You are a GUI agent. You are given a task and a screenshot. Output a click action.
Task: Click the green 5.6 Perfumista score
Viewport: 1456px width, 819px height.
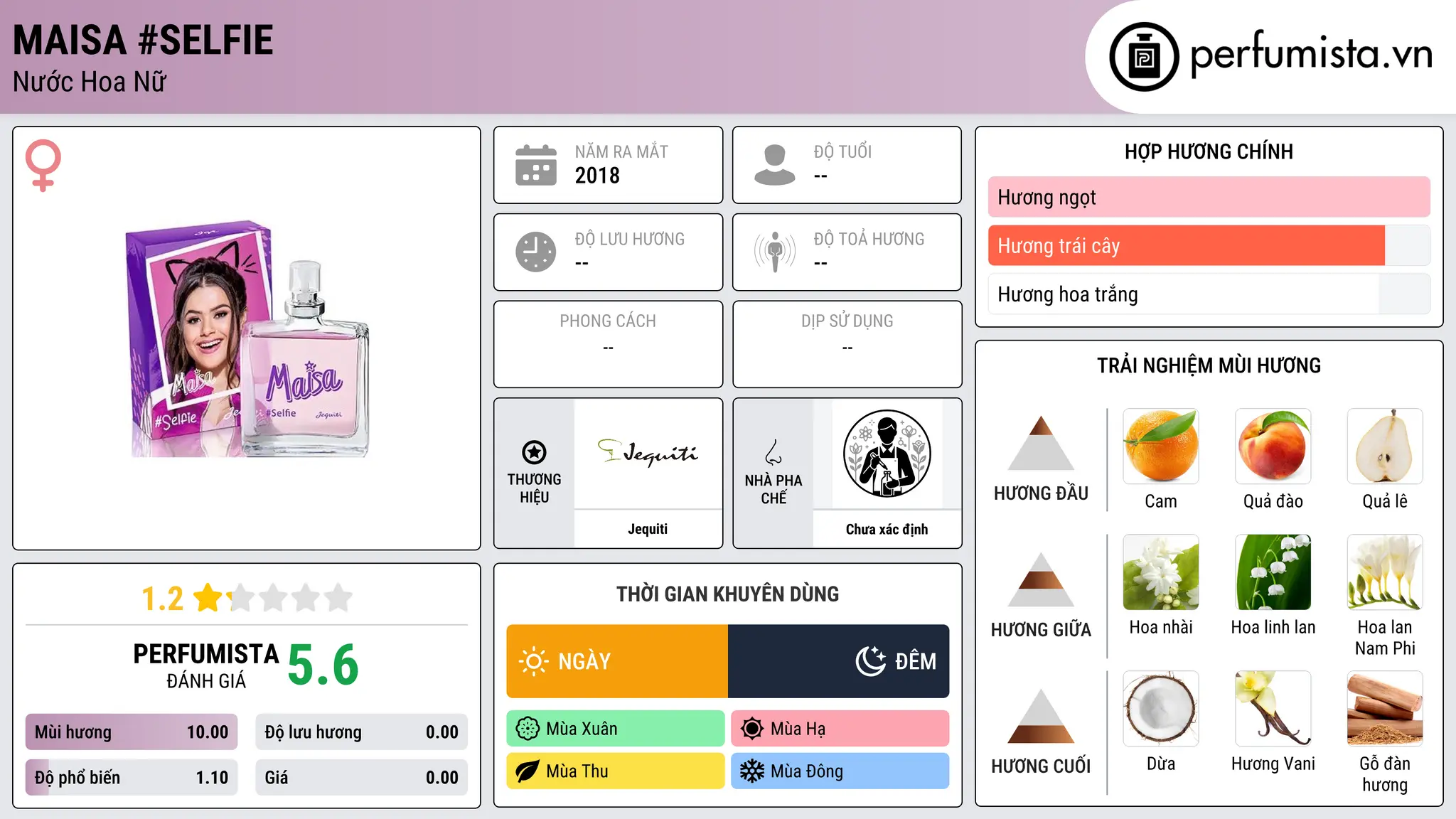click(x=323, y=665)
